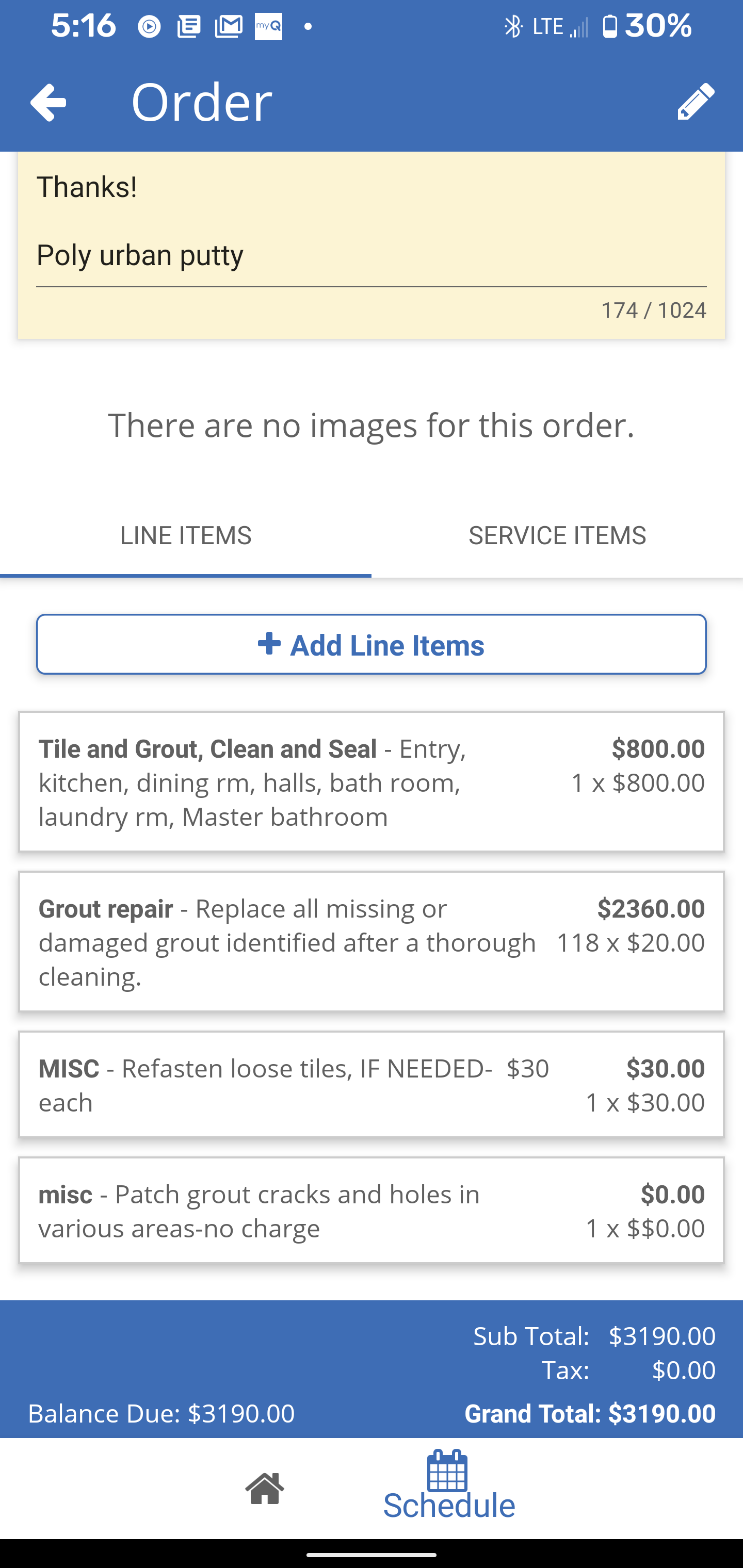Tap the Bluetooth status icon

(x=513, y=26)
